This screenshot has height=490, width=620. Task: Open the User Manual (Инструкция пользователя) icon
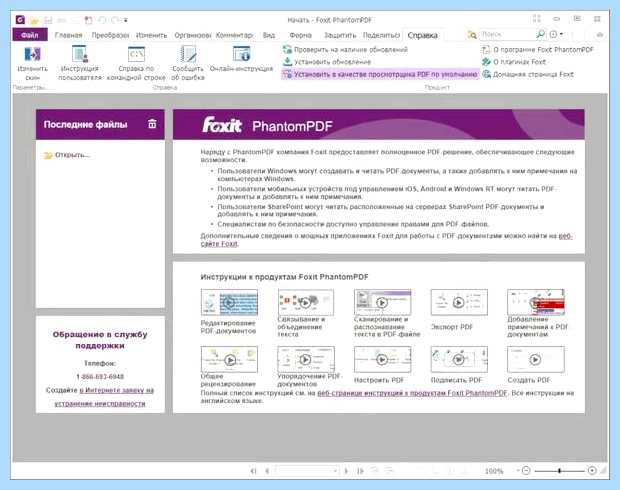[80, 54]
